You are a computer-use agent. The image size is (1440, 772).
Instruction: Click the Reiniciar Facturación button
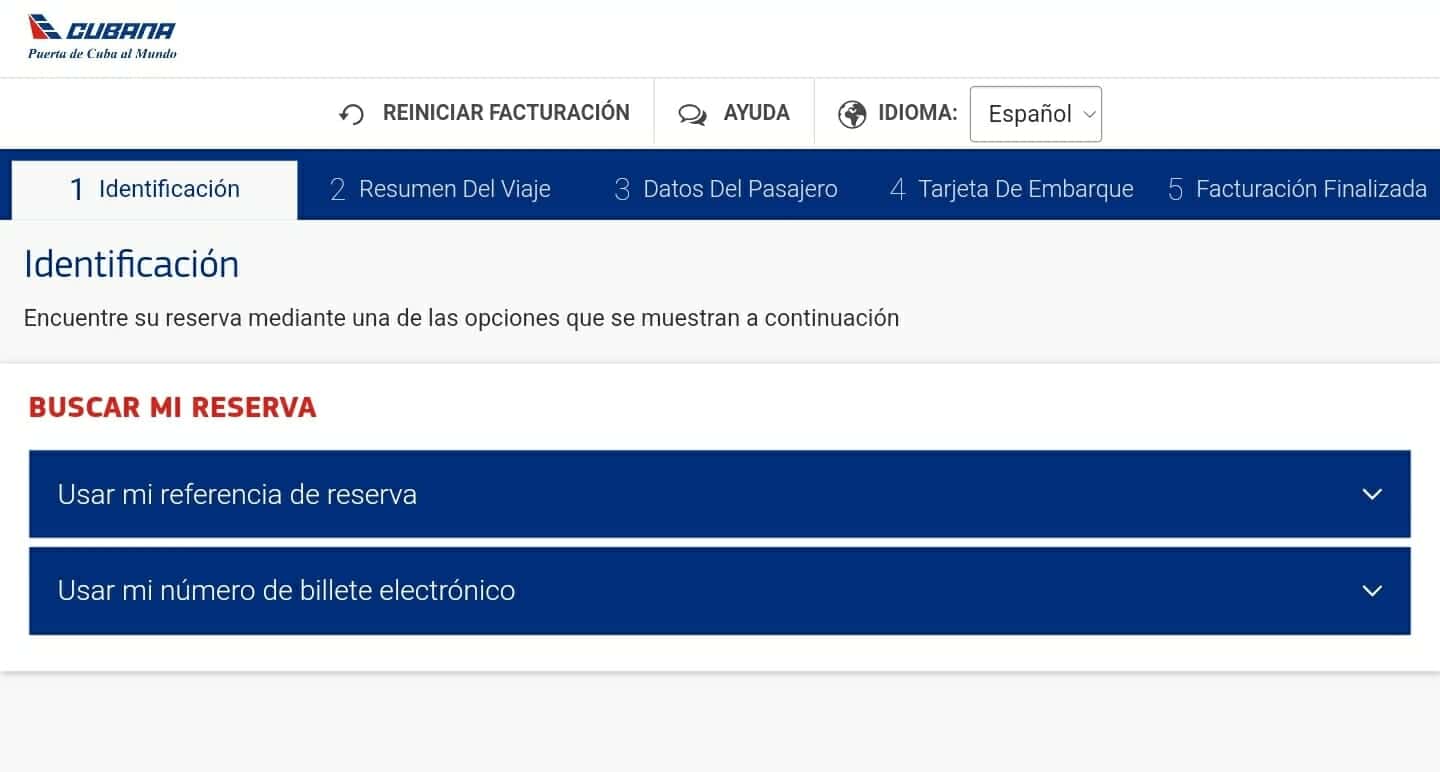484,113
